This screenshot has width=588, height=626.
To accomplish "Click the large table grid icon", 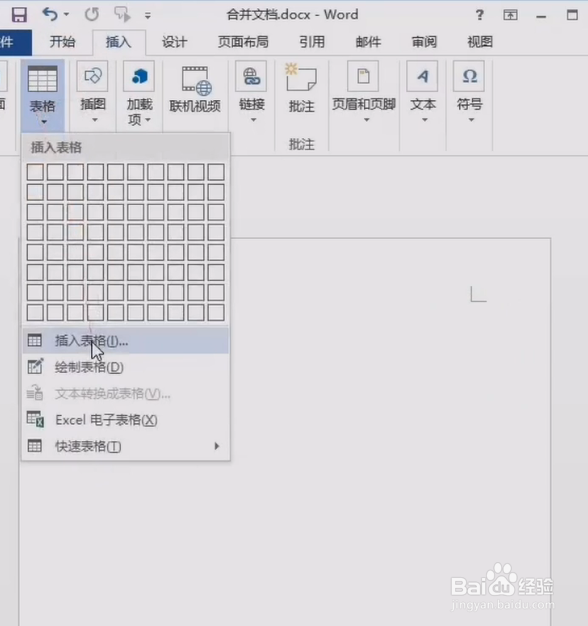I will coord(43,79).
